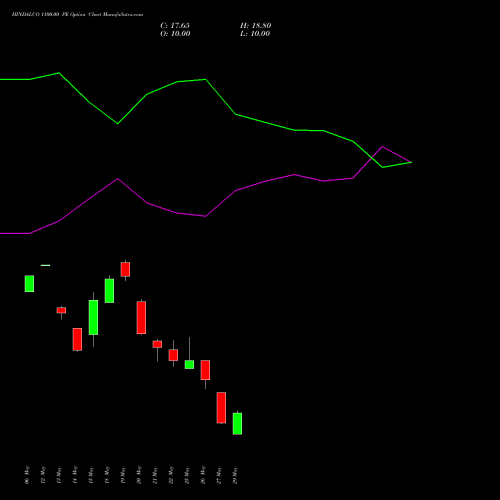The image size is (500, 500).
Task: Click the high price value H: 18.80
Action: point(256,26)
